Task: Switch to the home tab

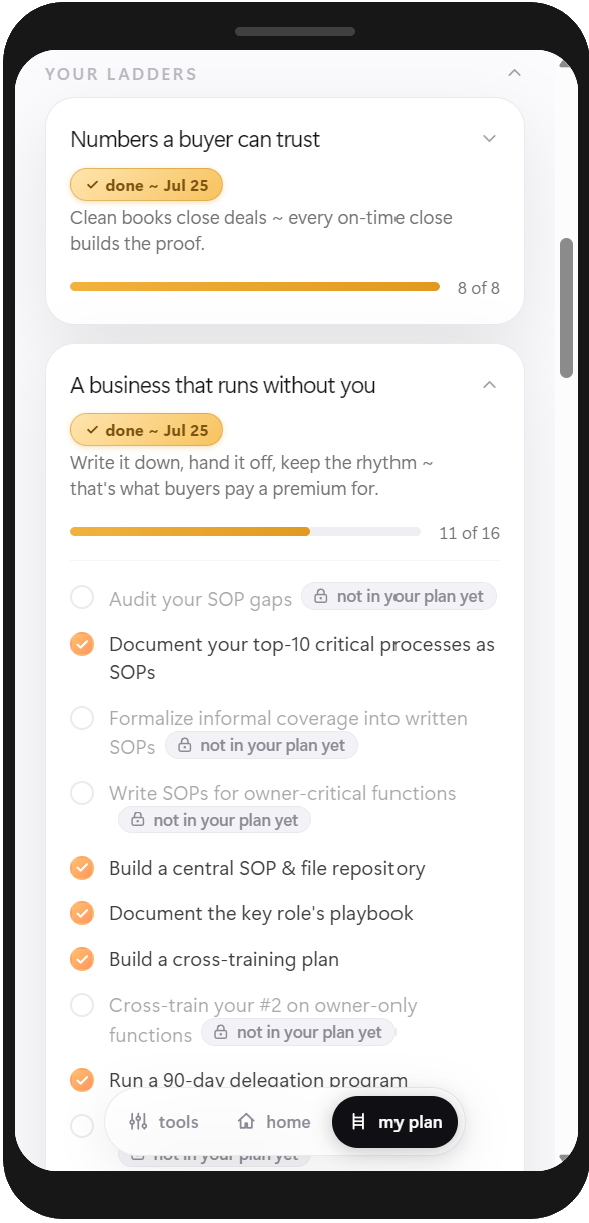Action: (274, 1122)
